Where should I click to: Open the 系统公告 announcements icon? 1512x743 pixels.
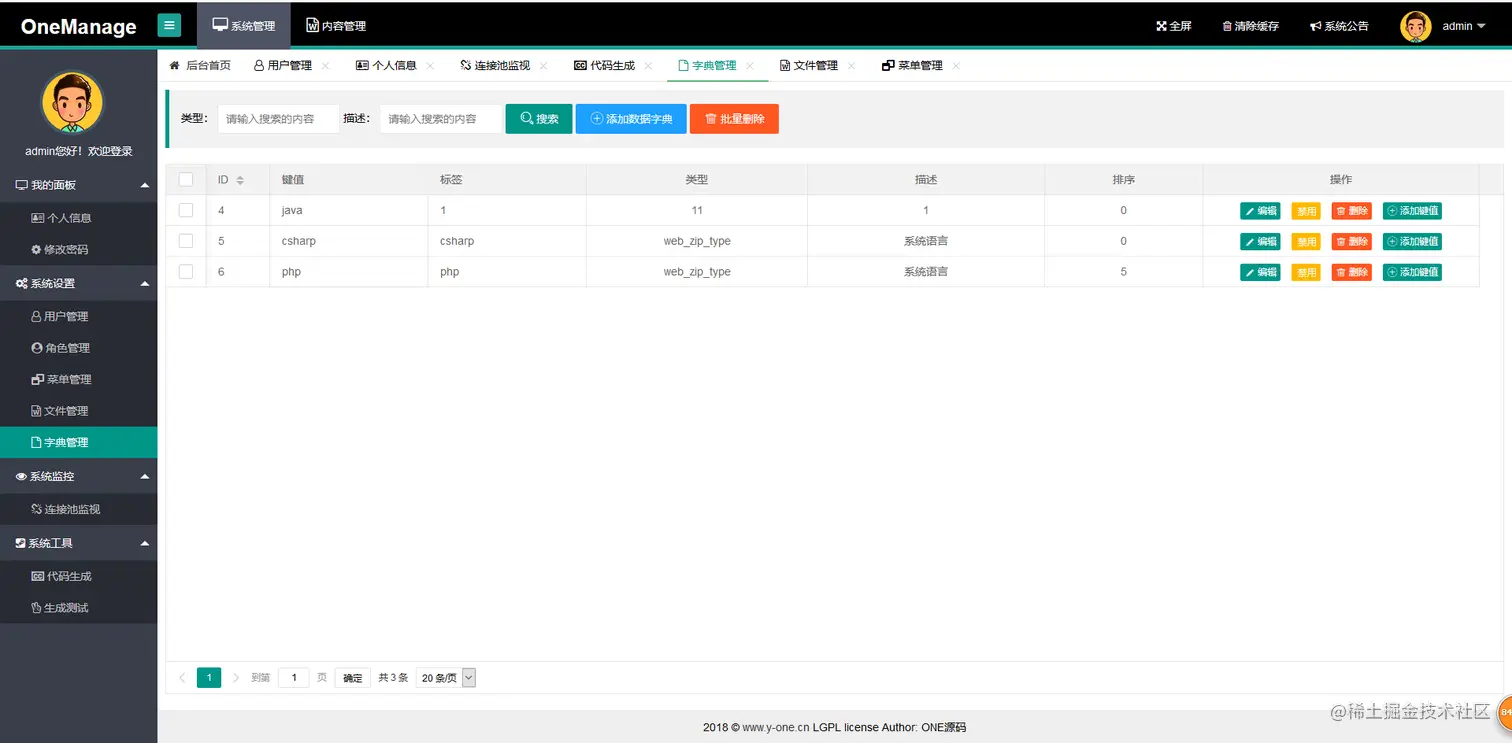tap(1316, 26)
